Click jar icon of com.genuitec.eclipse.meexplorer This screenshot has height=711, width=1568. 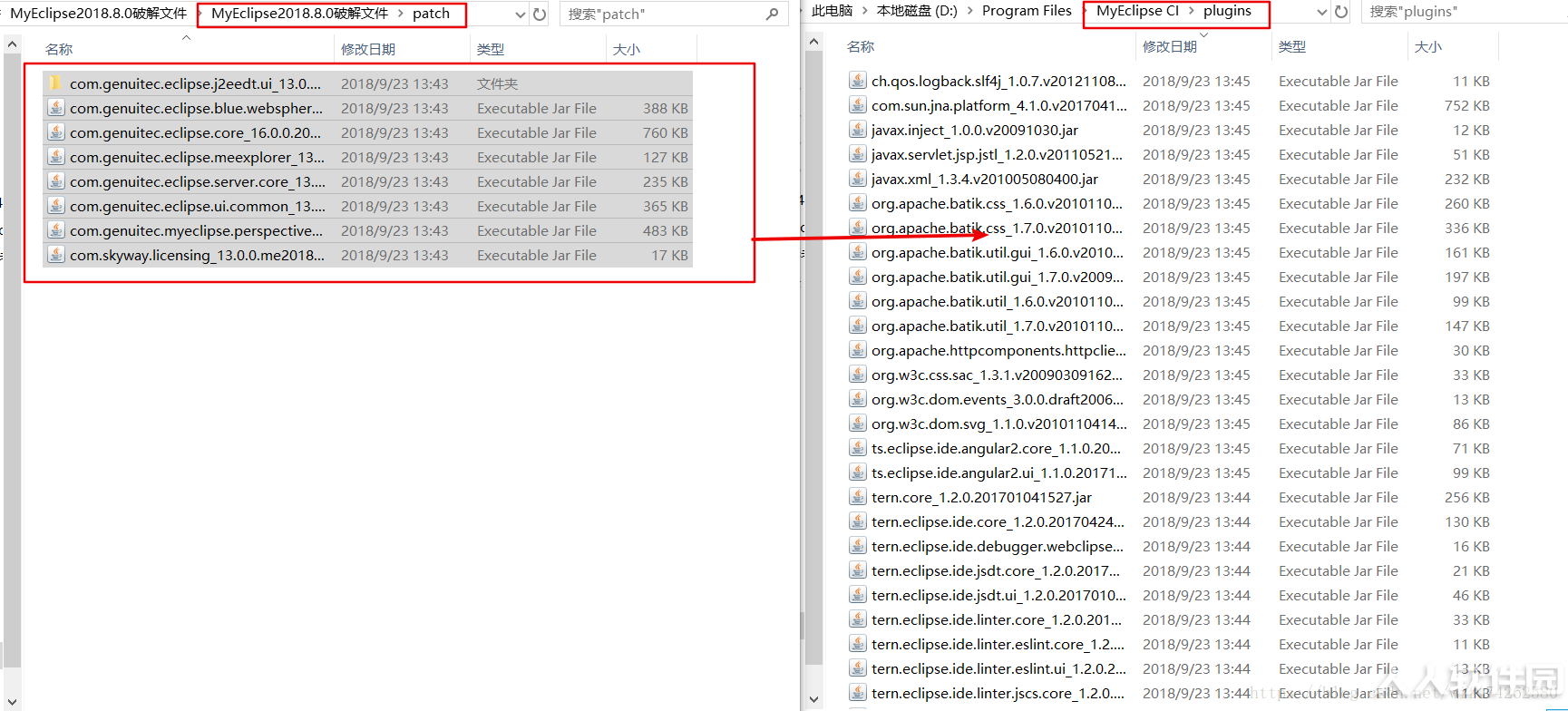[56, 157]
